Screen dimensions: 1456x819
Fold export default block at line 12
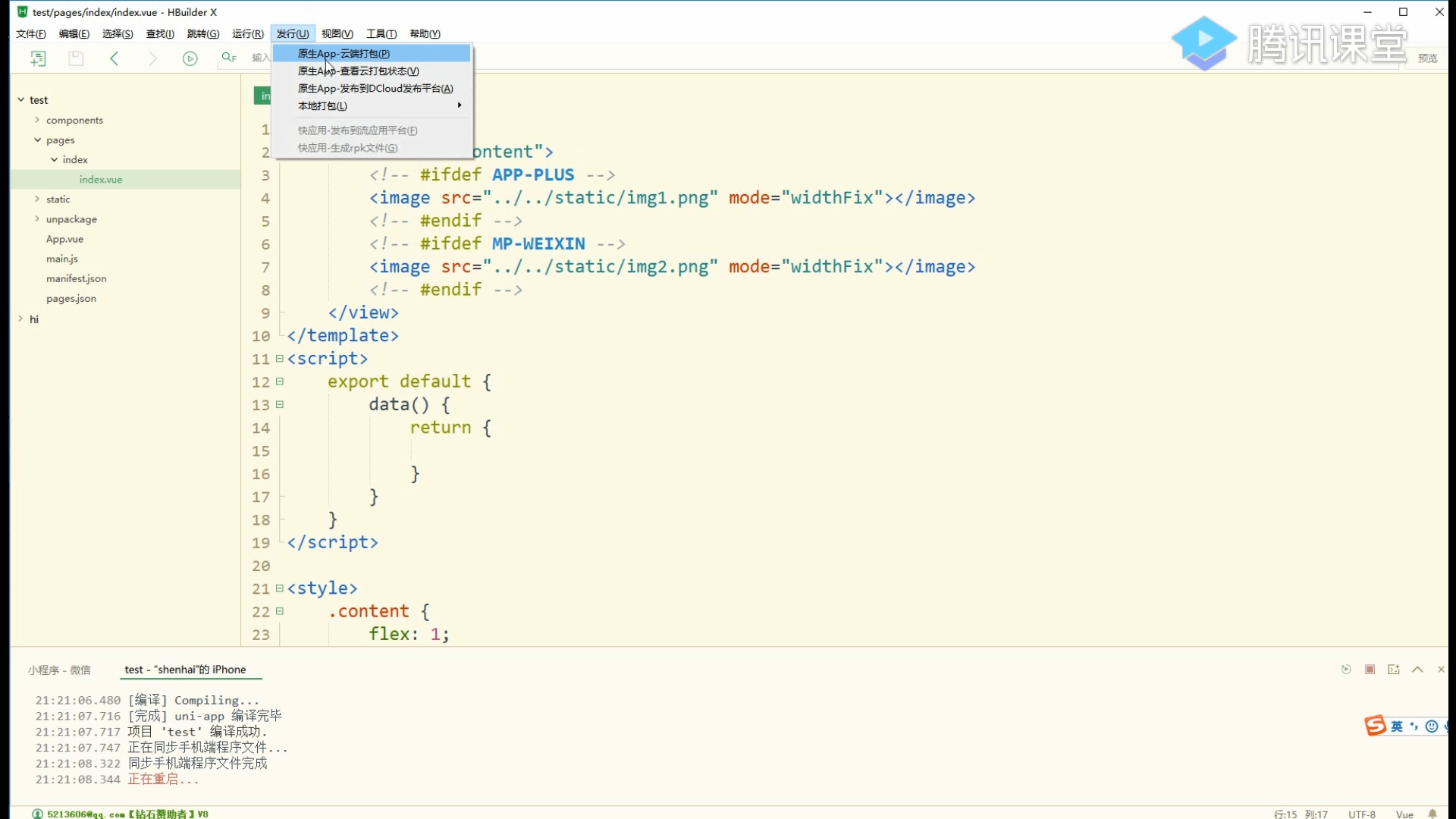(280, 381)
